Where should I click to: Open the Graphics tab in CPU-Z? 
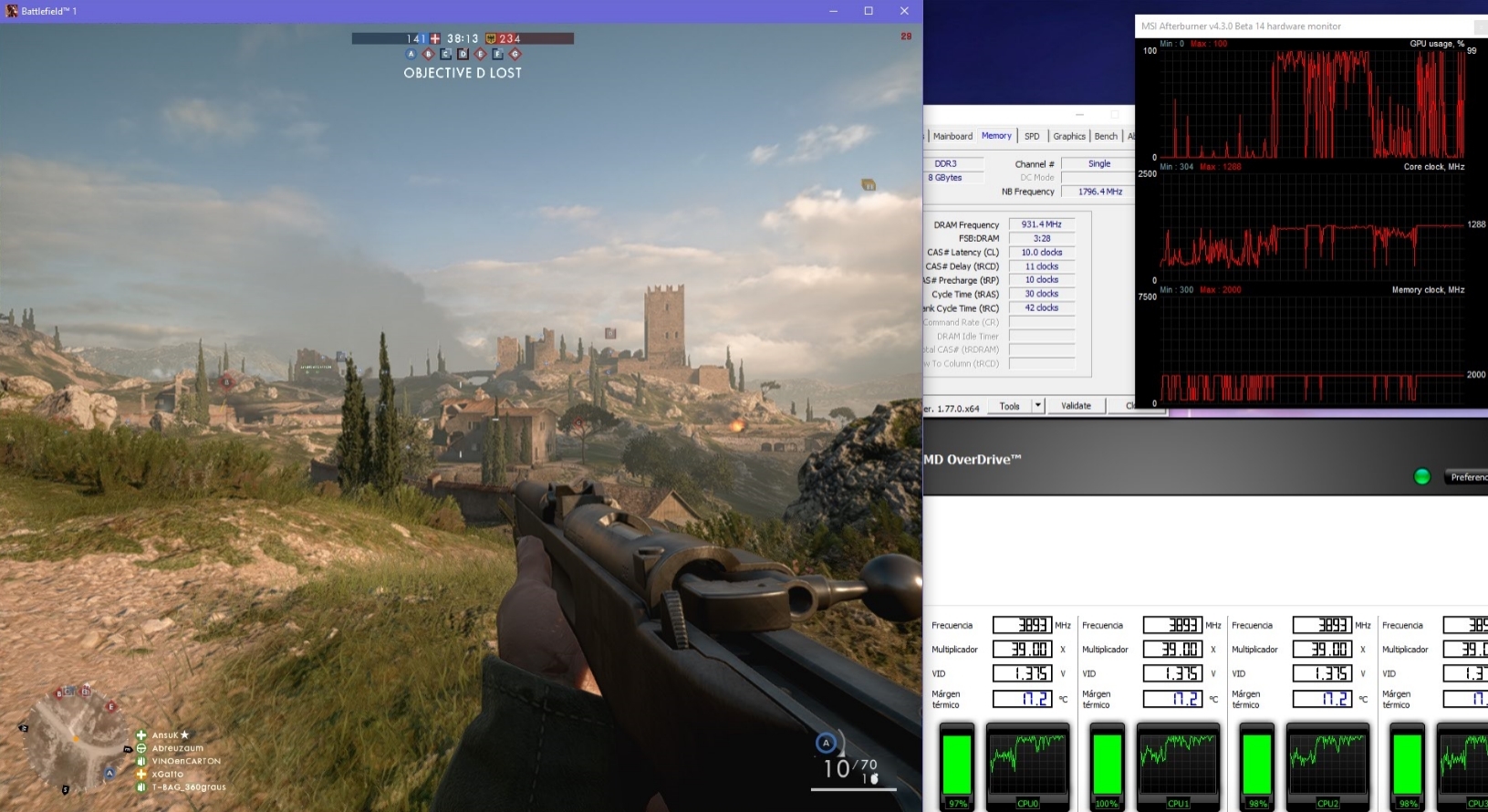pyautogui.click(x=1069, y=136)
